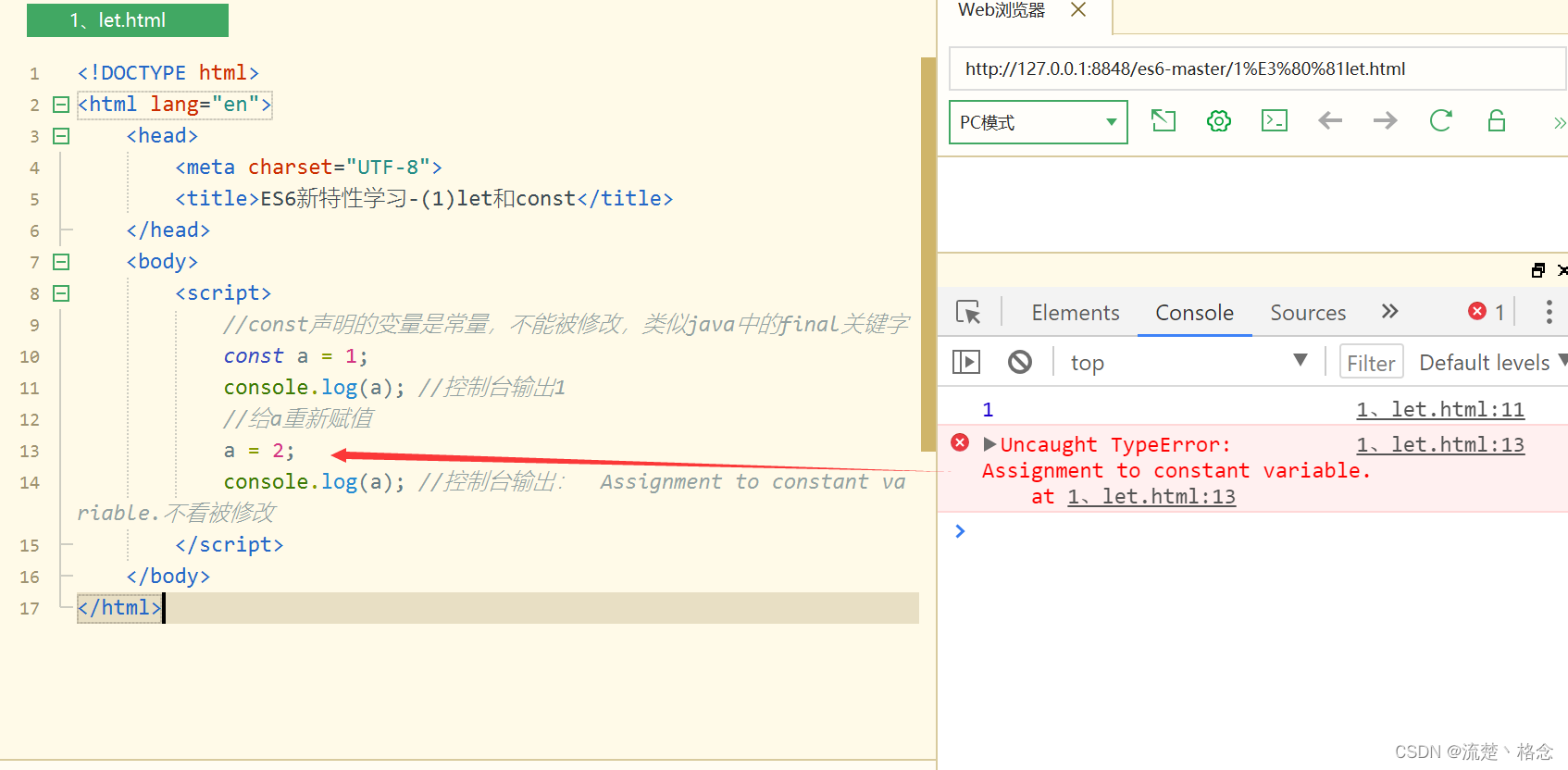Place cursor at closing html tag
The image size is (1568, 770).
coord(120,608)
